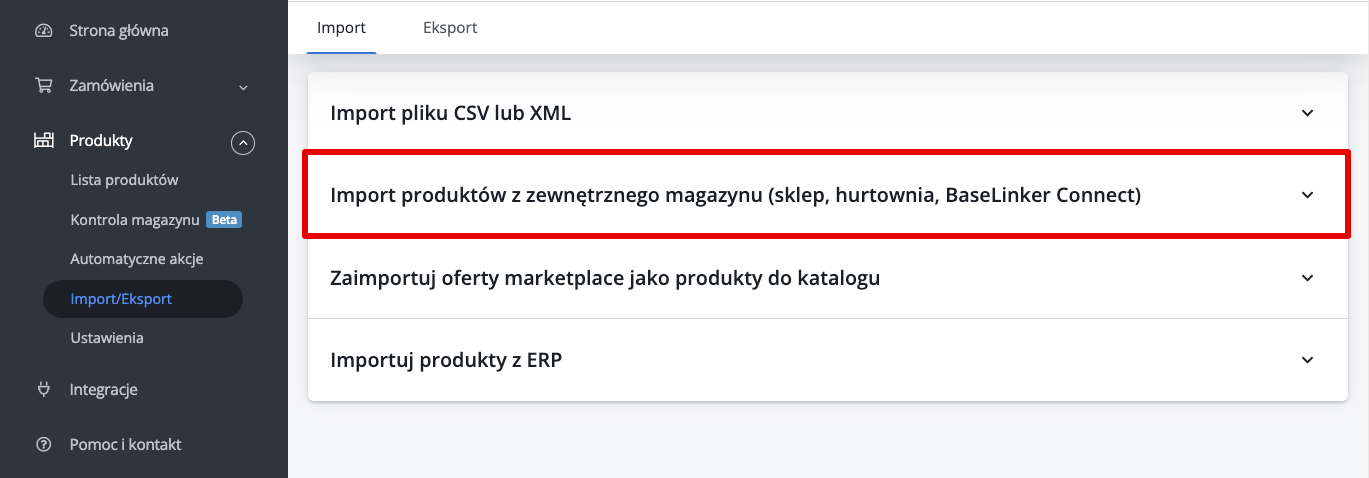Expand external warehouse import section chevron
The width and height of the screenshot is (1369, 478).
pyautogui.click(x=1307, y=195)
